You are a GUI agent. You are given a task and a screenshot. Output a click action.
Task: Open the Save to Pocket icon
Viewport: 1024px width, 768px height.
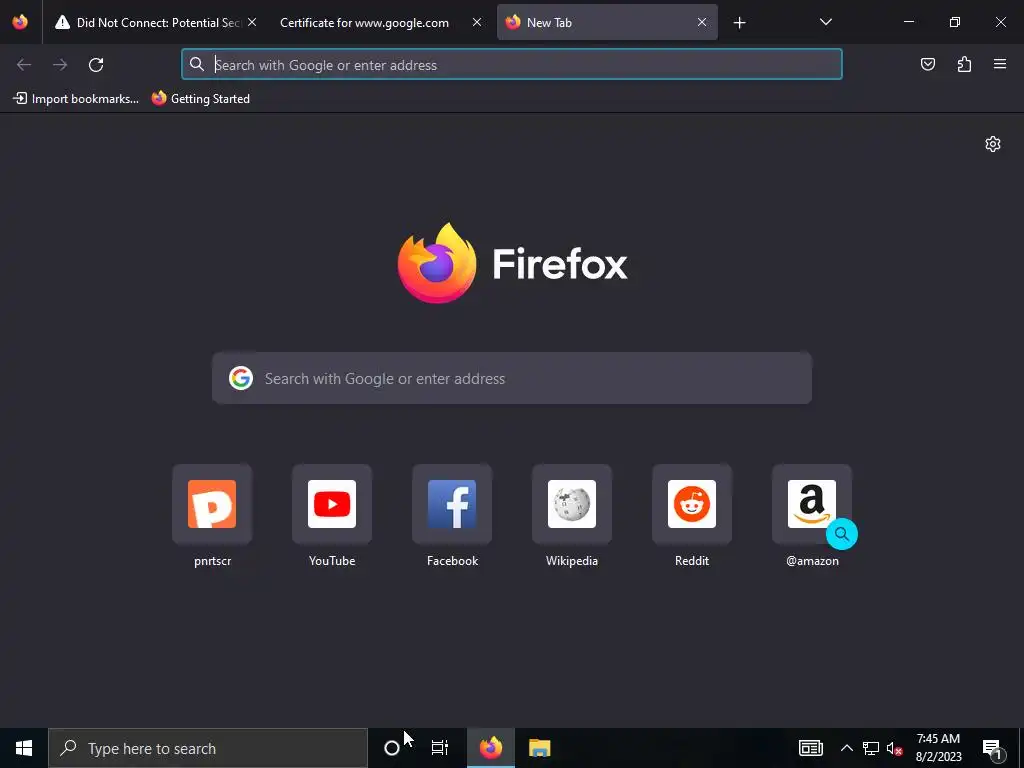click(928, 64)
